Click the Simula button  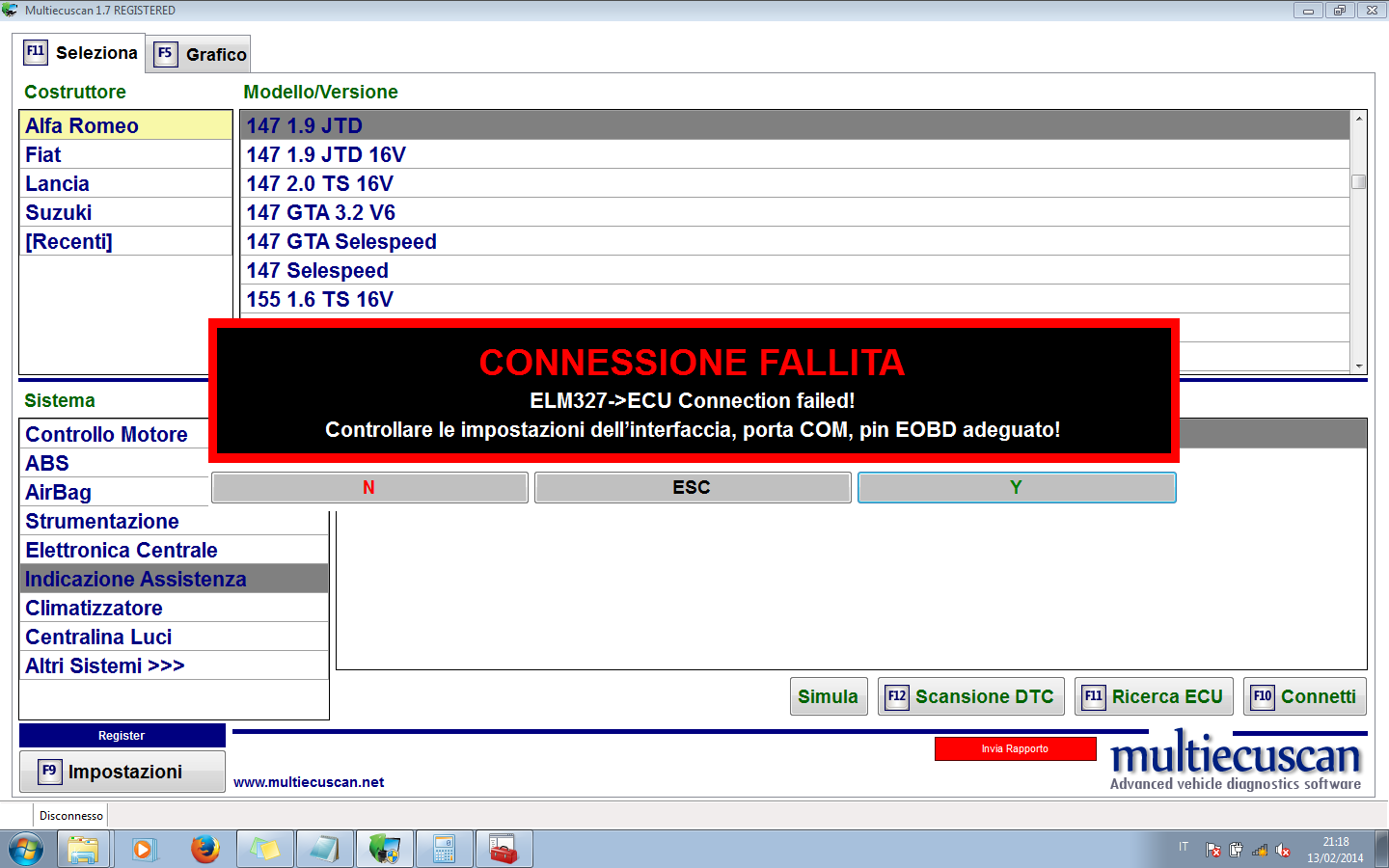(828, 696)
